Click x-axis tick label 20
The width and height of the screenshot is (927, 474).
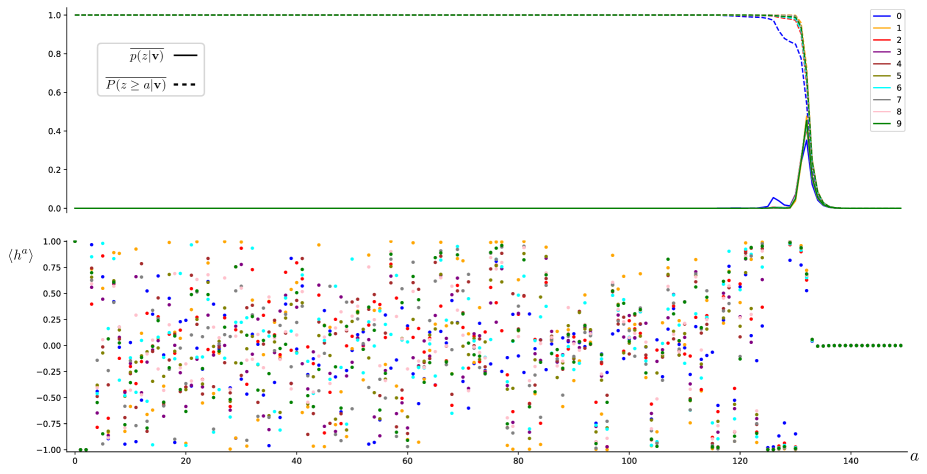(x=185, y=460)
